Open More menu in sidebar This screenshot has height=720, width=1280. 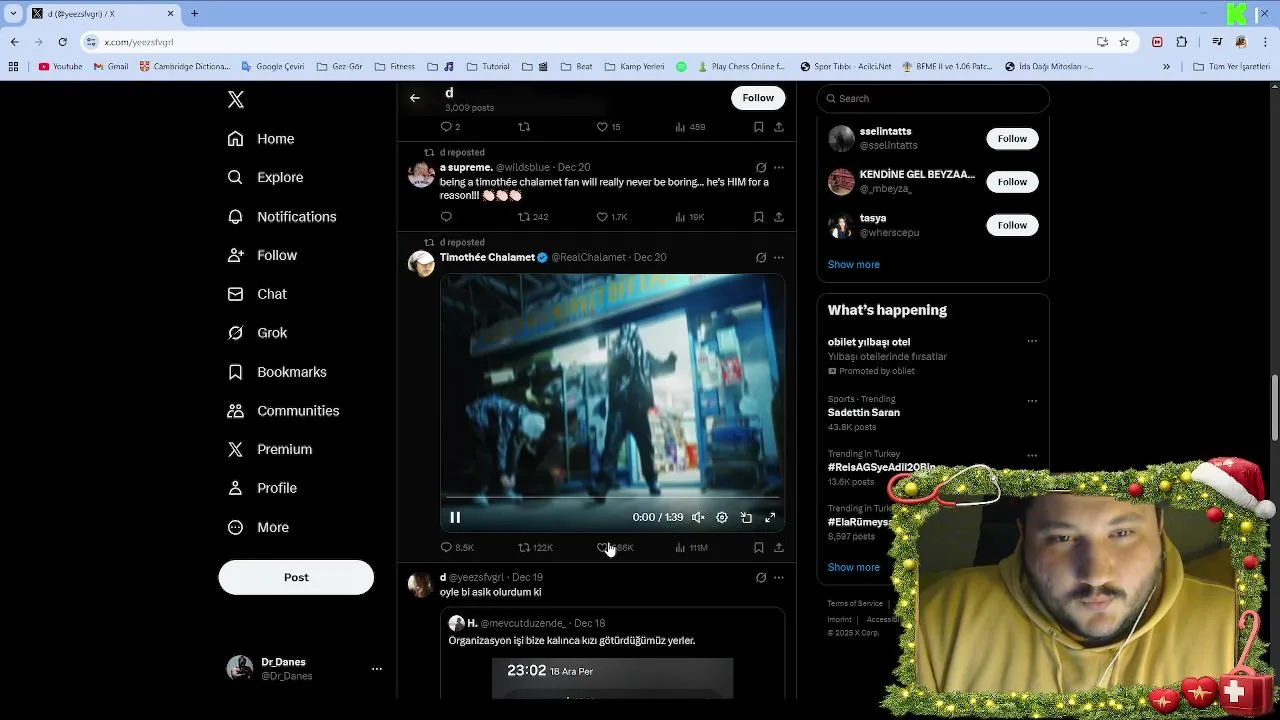pos(258,527)
